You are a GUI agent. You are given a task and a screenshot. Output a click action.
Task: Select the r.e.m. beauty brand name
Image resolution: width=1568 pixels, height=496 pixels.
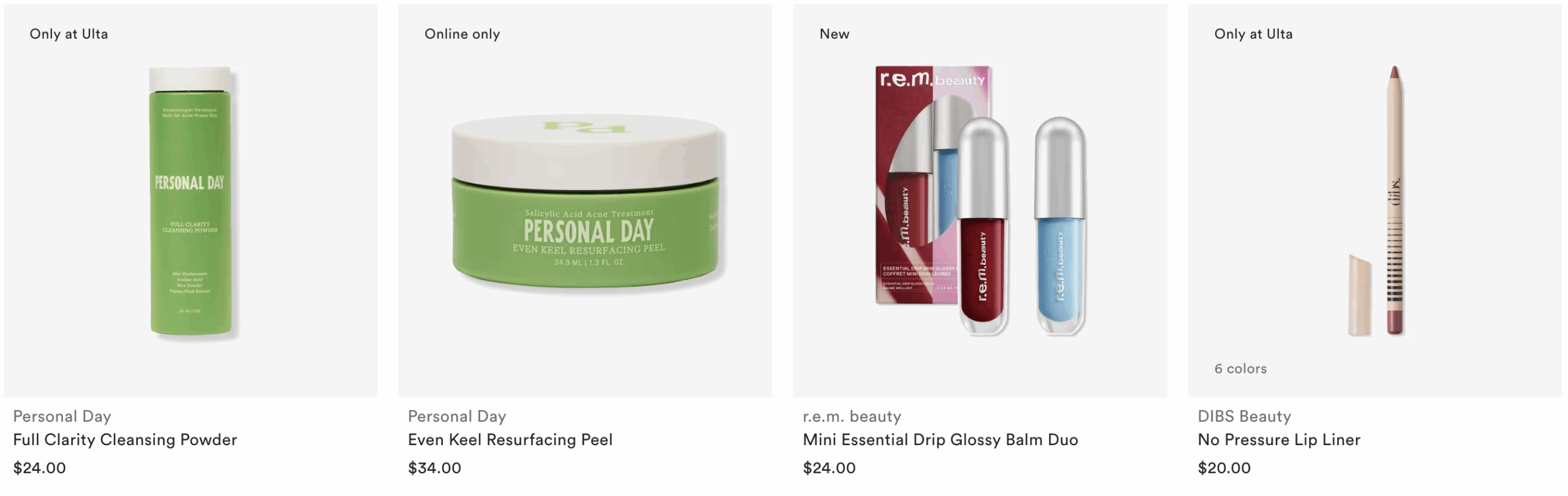pyautogui.click(x=852, y=416)
